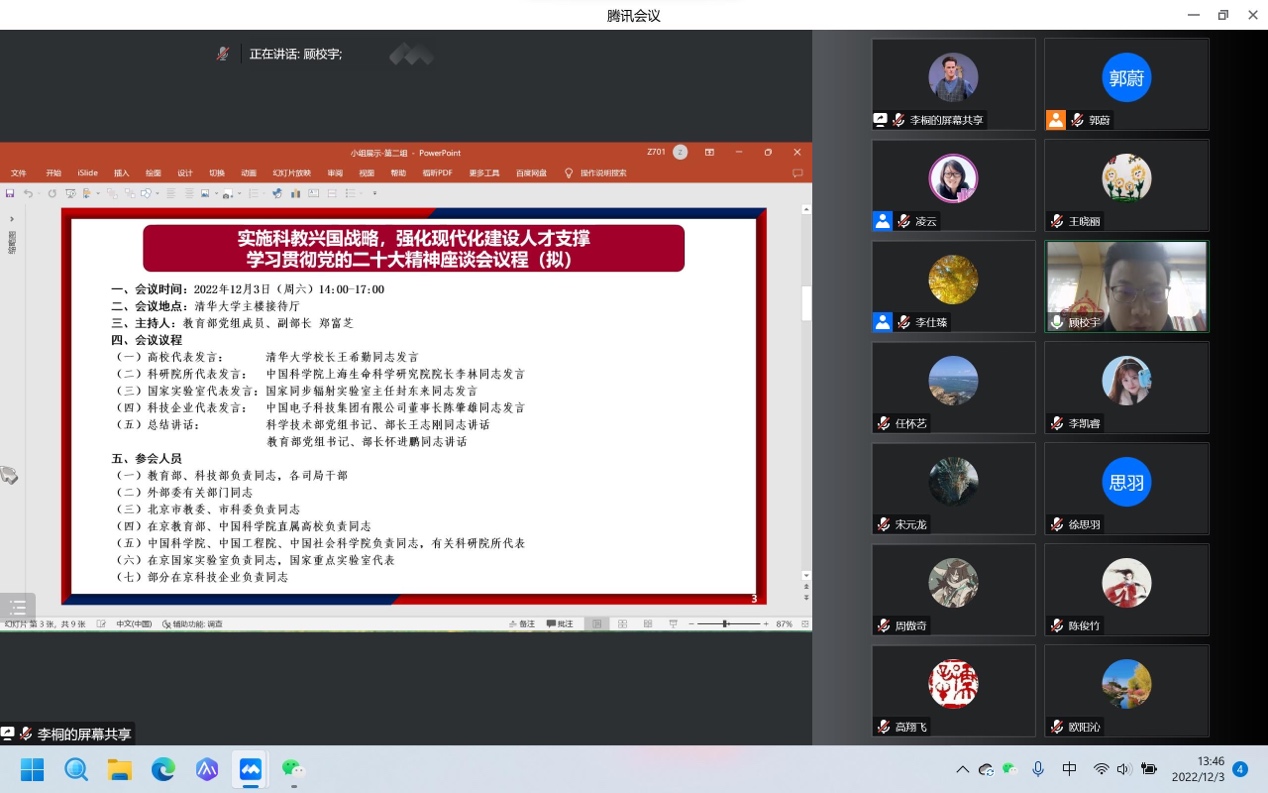Switch to reading view in status bar
The image size is (1268, 793).
[x=647, y=624]
